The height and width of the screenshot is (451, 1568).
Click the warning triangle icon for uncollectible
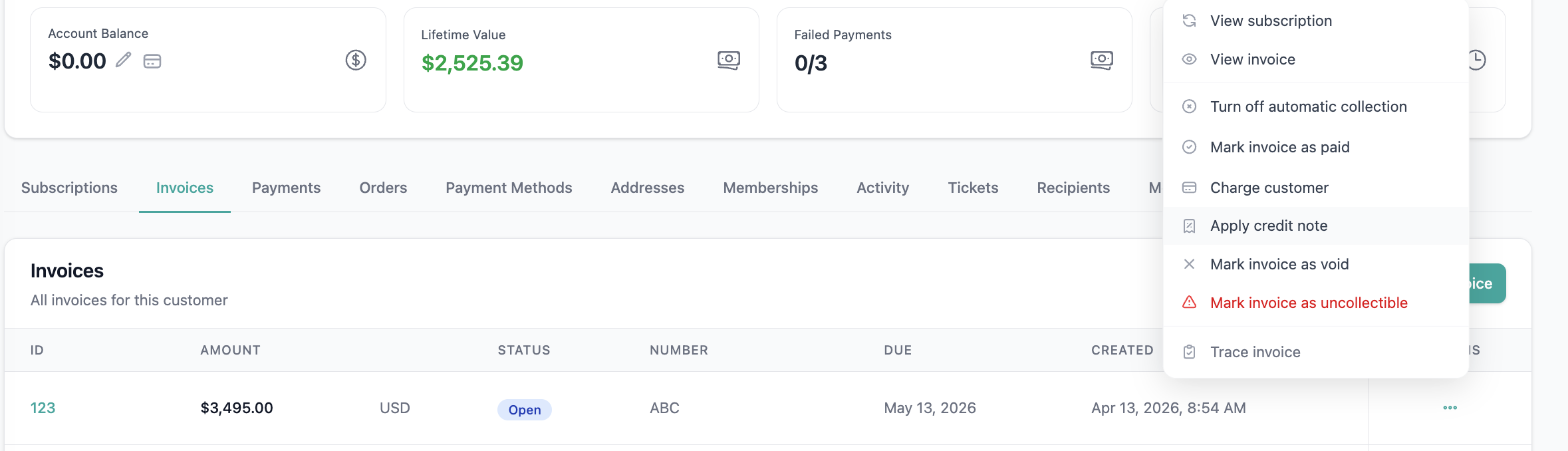click(x=1189, y=303)
